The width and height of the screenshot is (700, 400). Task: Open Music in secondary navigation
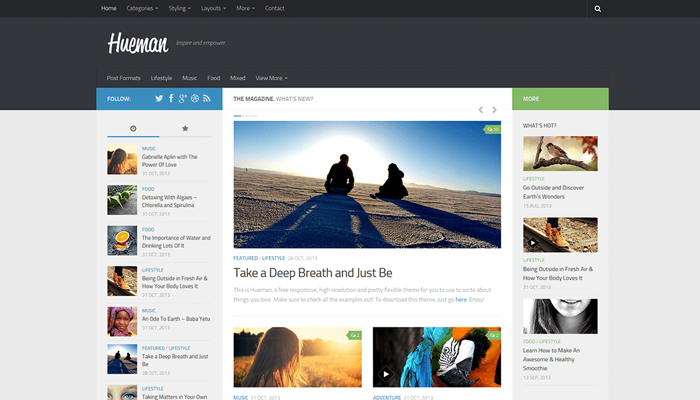pos(189,78)
